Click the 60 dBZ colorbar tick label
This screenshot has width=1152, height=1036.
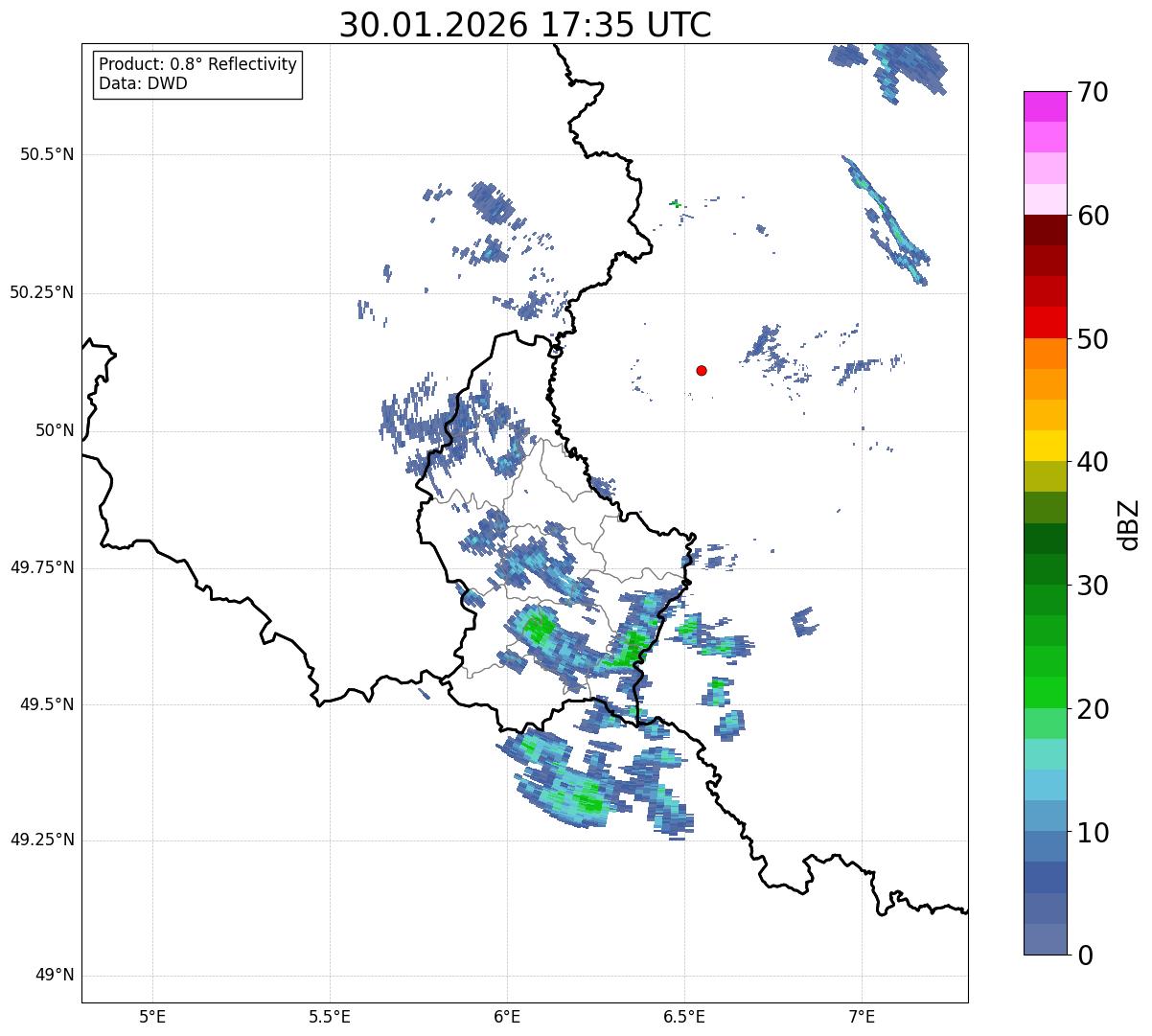click(x=1093, y=216)
